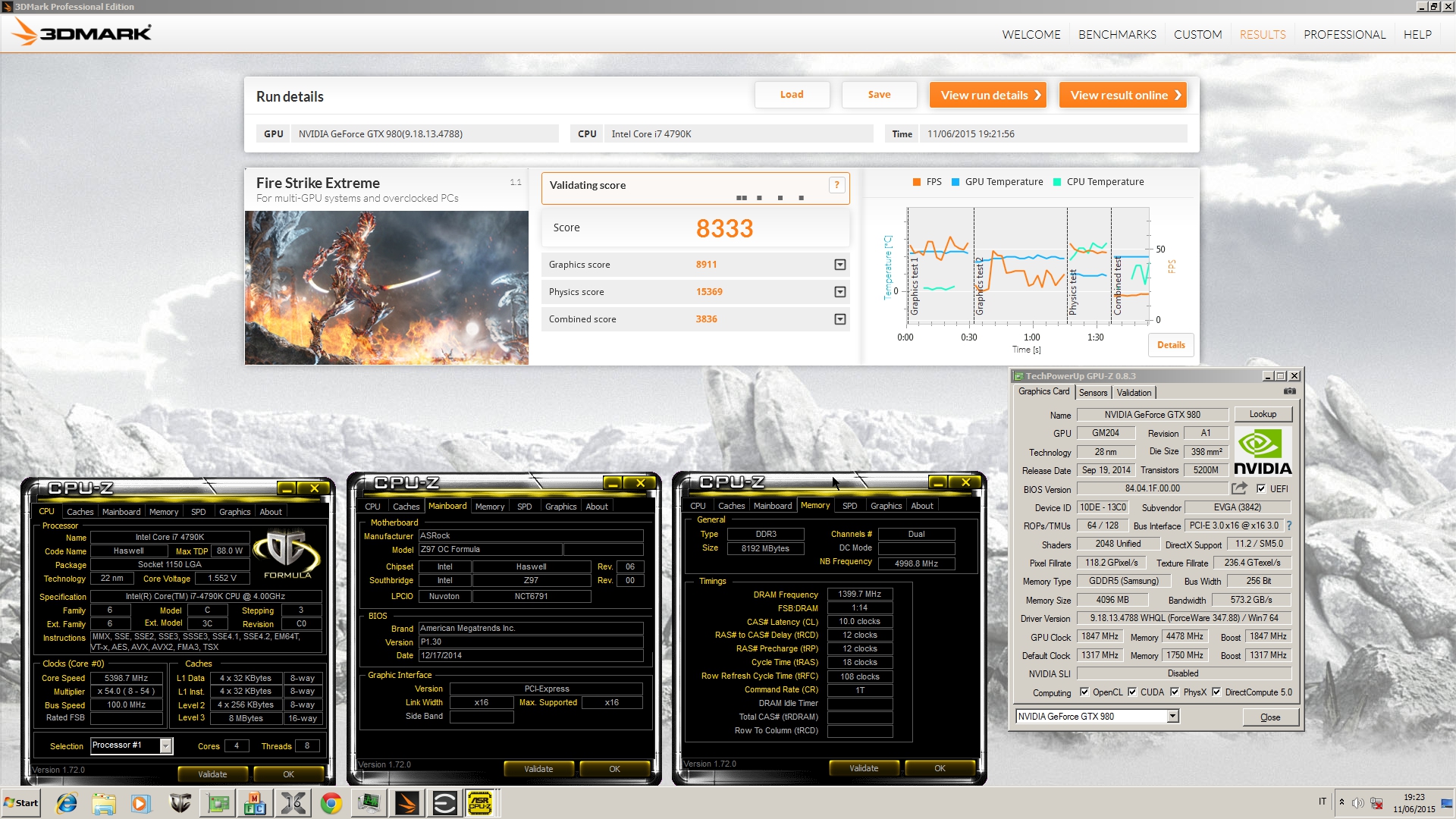Click the Fire Strike Extreme thumbnail image
This screenshot has width=1456, height=819.
coord(387,287)
